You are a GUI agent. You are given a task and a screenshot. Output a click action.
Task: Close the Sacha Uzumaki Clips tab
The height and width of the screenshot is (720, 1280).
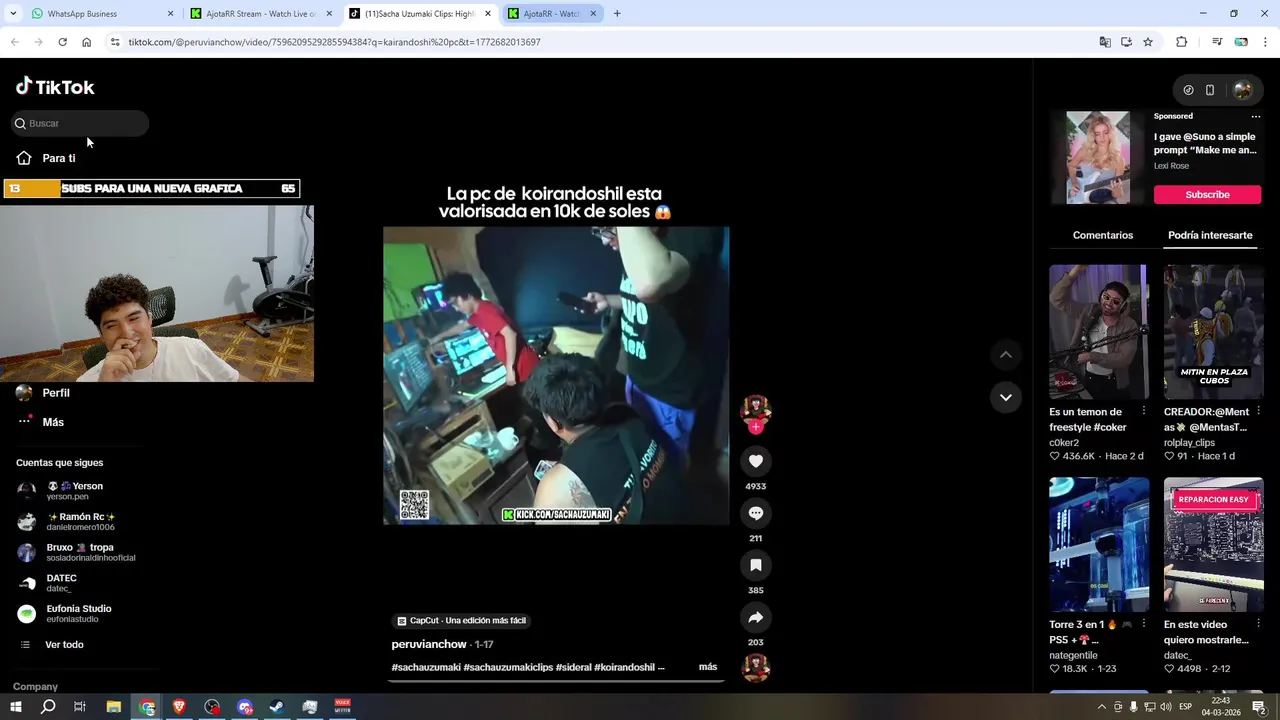point(488,14)
